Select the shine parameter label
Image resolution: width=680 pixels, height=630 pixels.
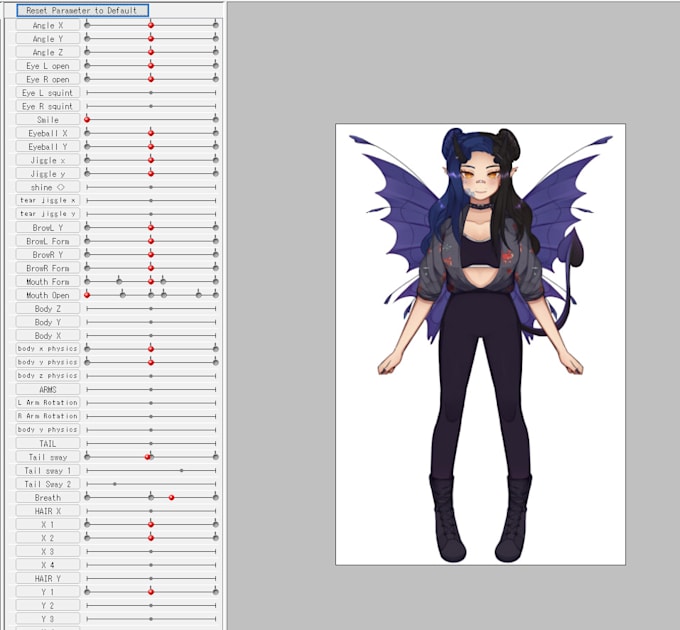click(x=48, y=187)
